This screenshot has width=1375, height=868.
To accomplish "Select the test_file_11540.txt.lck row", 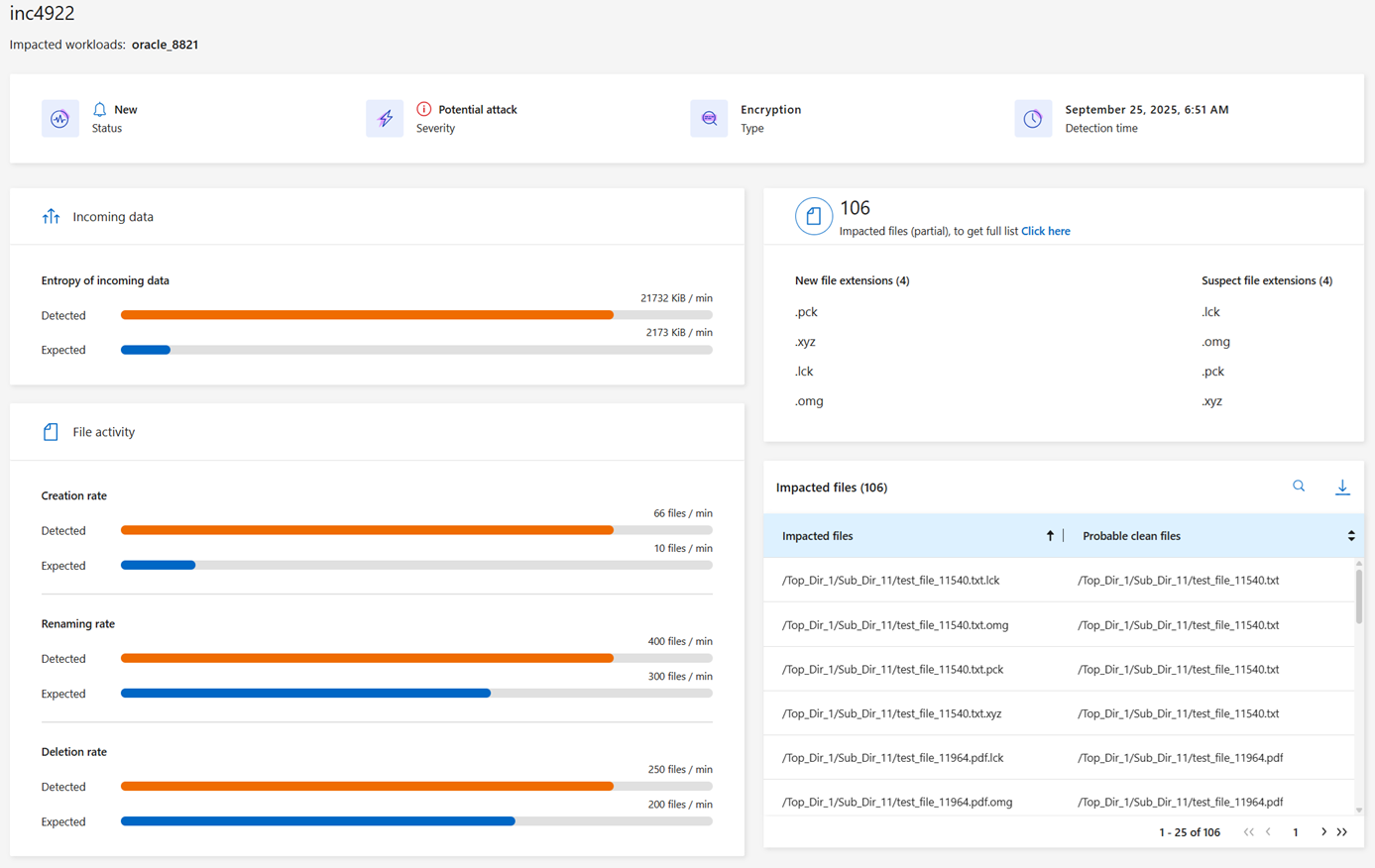I will click(x=890, y=581).
